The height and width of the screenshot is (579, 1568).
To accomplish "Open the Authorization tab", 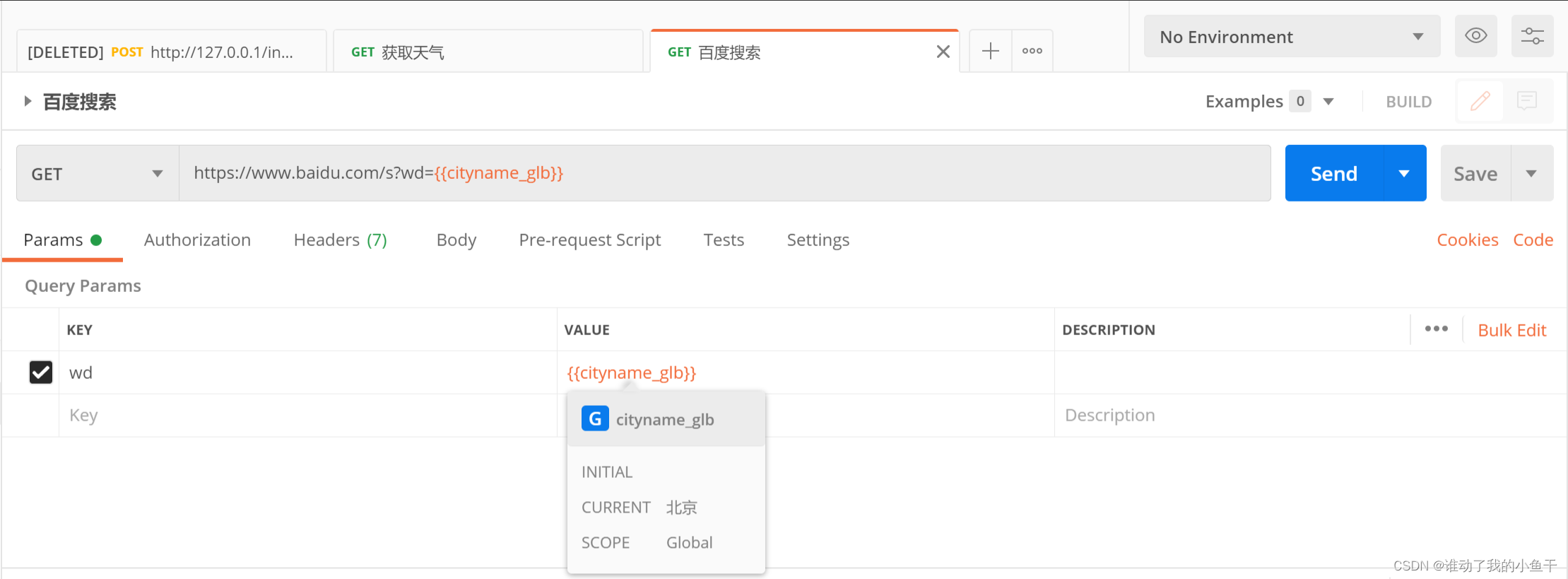I will (197, 240).
